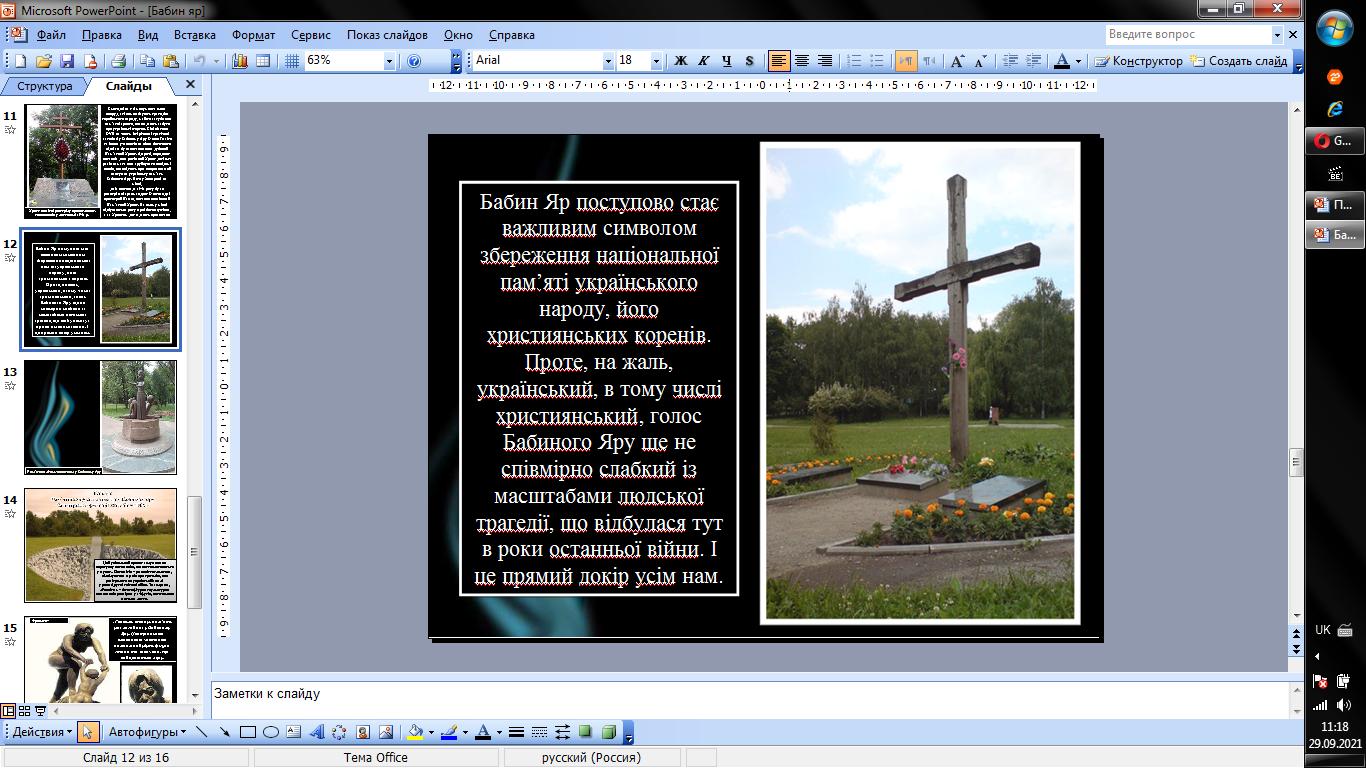Insert a table using the table icon
The height and width of the screenshot is (768, 1366).
point(263,61)
